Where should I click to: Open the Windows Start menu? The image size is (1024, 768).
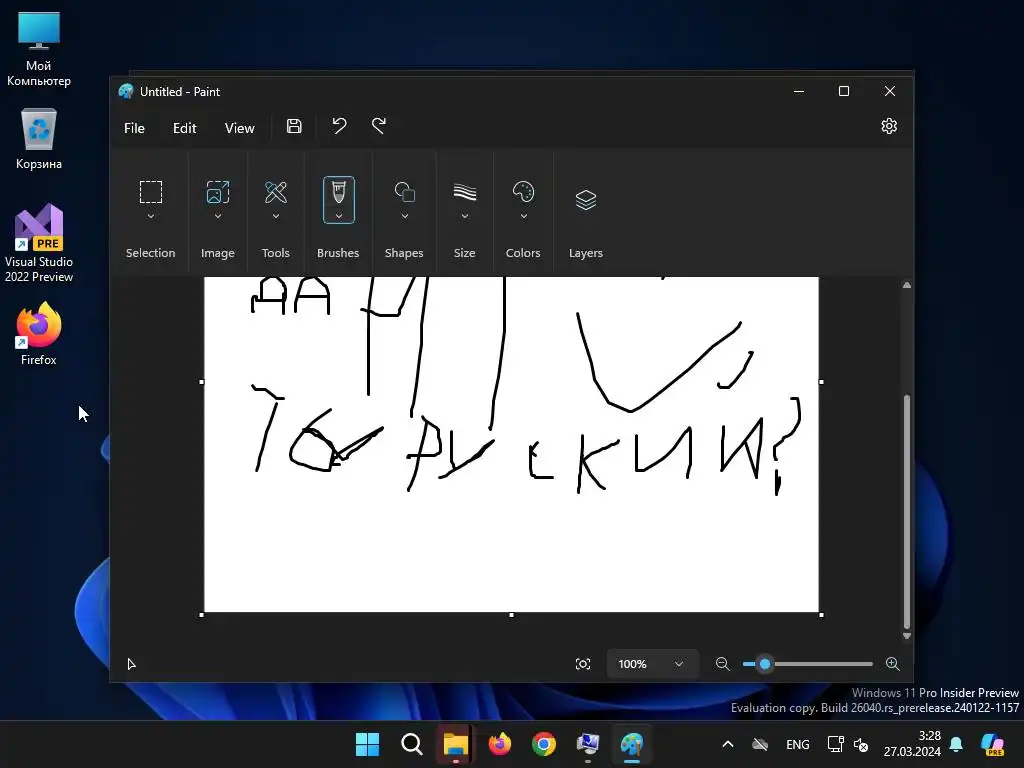point(367,744)
